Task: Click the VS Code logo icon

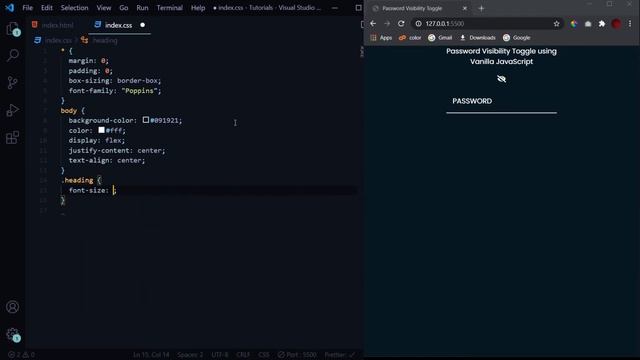Action: tap(9, 8)
